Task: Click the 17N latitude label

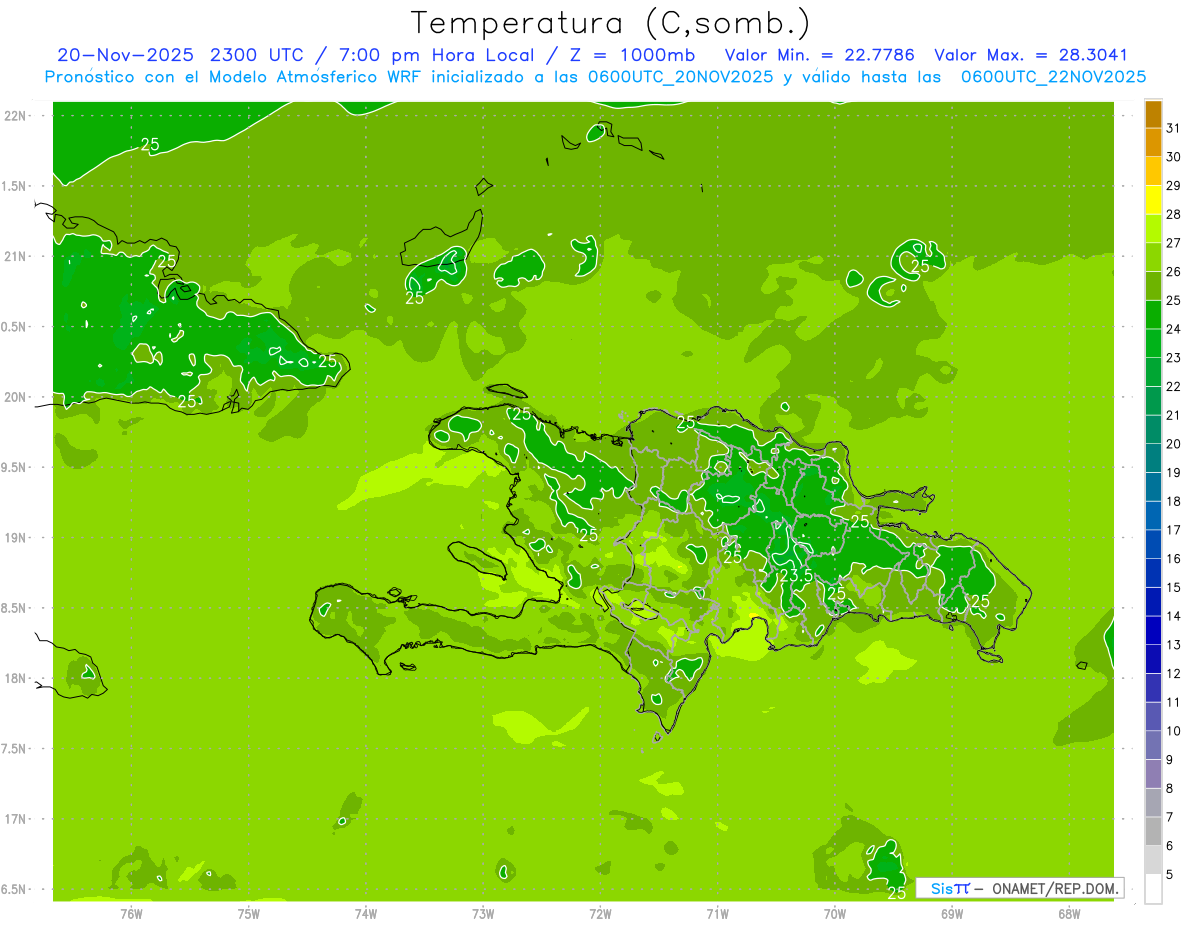Action: 17,820
